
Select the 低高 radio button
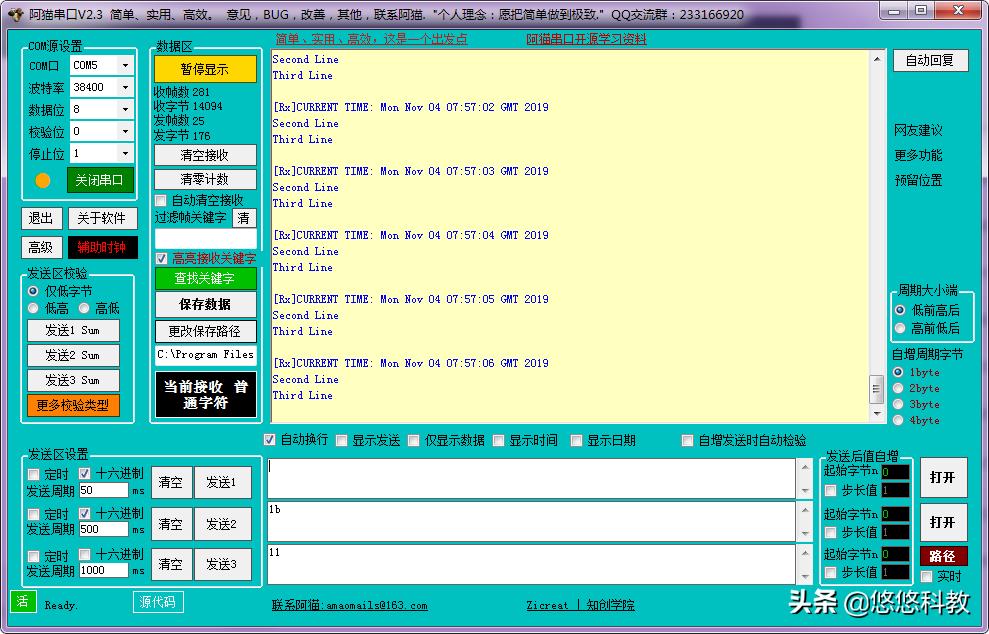pyautogui.click(x=33, y=308)
